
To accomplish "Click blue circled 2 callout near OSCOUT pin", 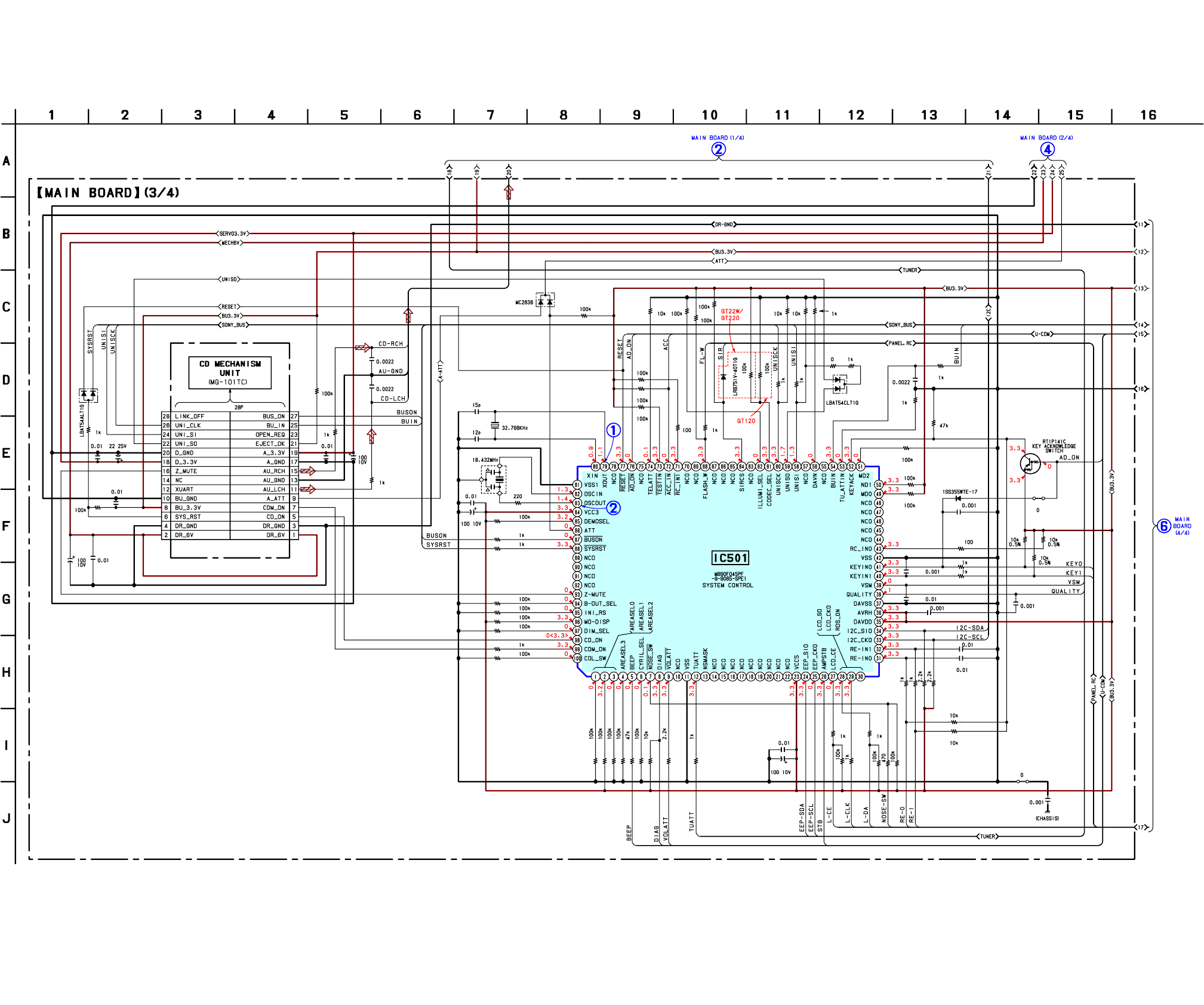I will (614, 508).
